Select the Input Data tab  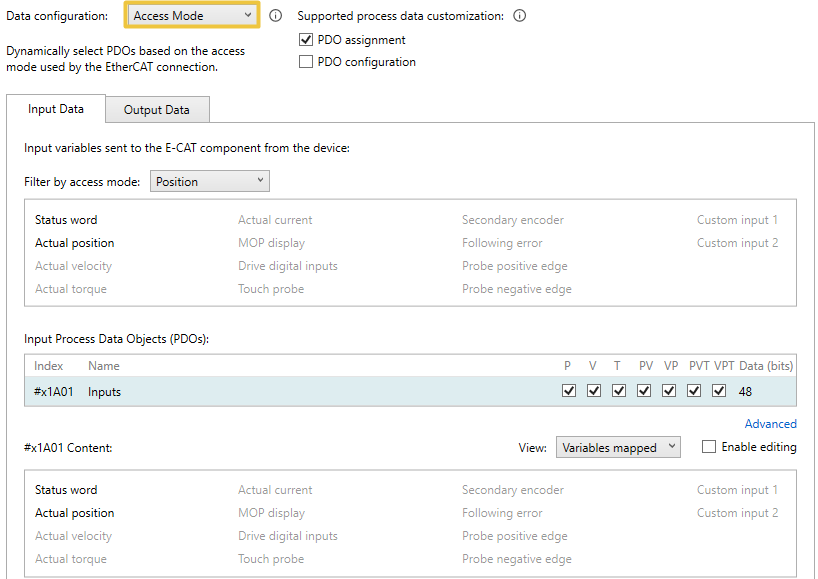click(x=56, y=109)
